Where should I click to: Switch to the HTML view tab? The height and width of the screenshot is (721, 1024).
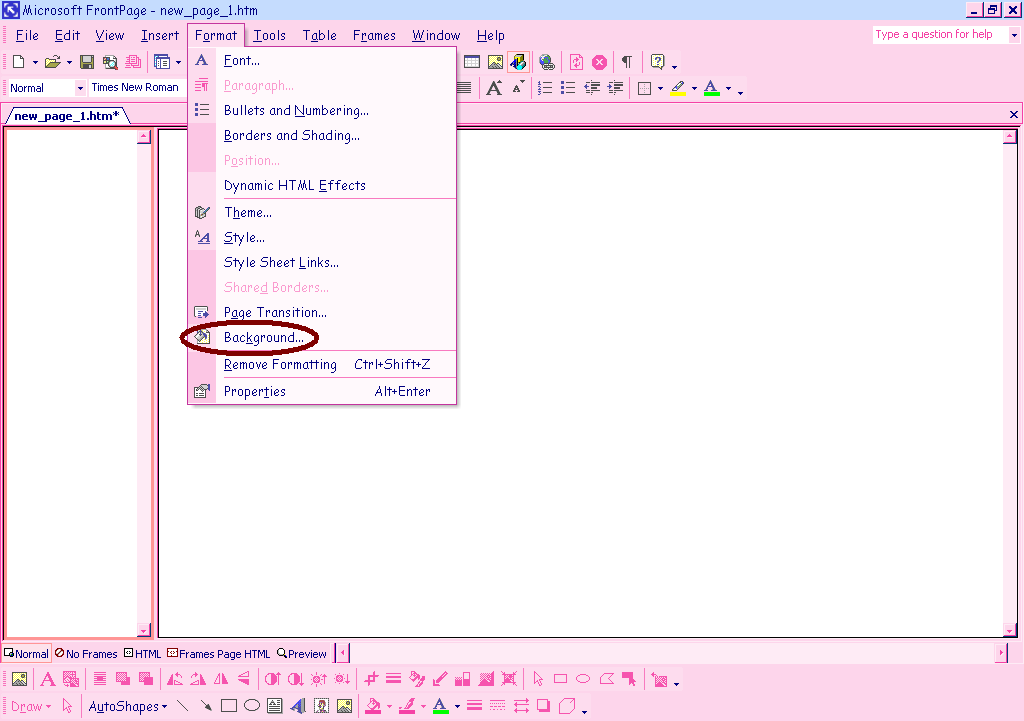142,654
